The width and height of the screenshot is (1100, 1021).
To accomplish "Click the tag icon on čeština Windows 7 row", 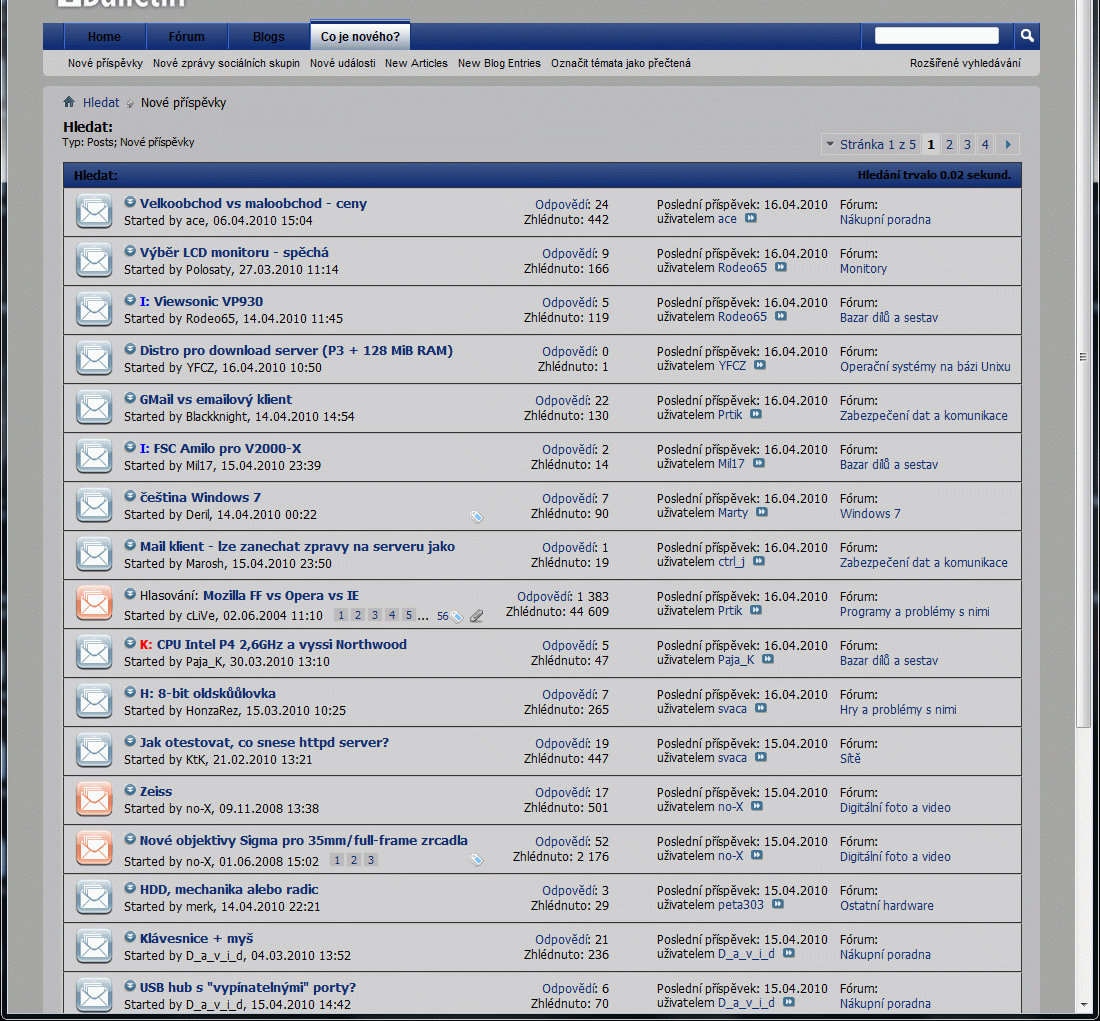I will click(476, 516).
